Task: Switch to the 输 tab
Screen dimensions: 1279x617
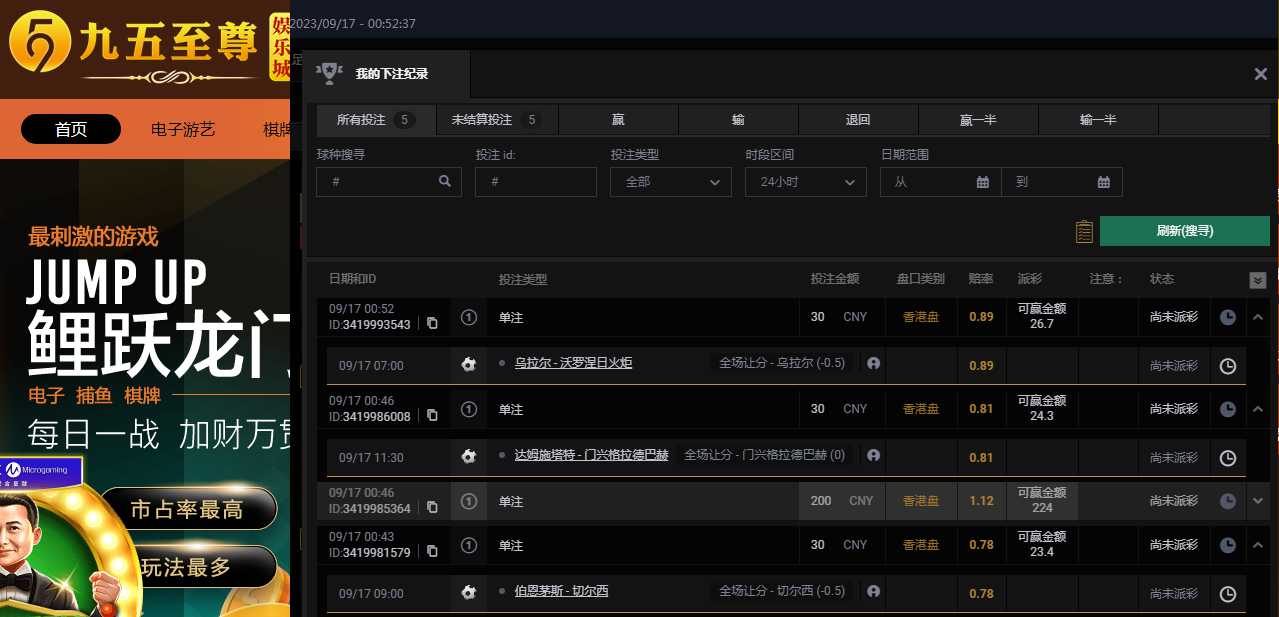Action: coord(738,120)
